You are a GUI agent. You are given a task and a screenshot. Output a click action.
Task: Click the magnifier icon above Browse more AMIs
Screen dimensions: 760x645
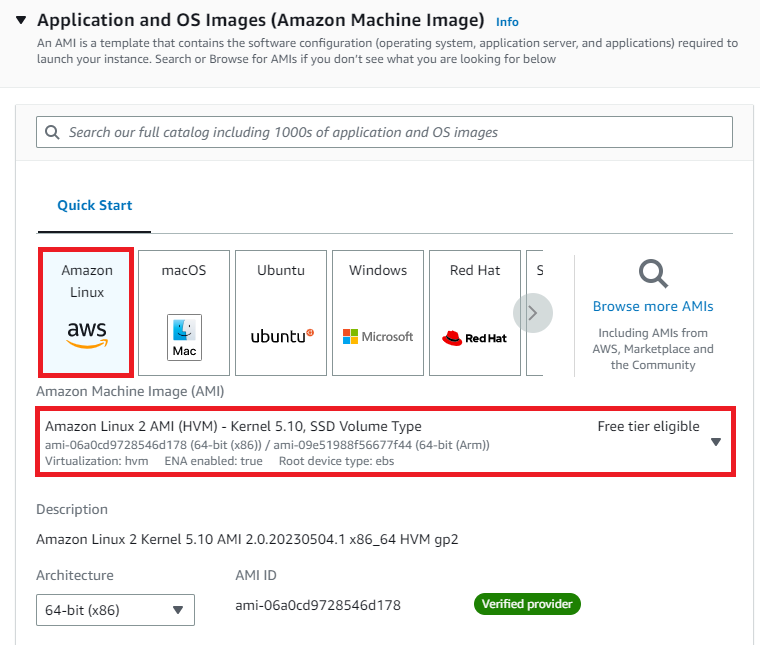tap(653, 274)
